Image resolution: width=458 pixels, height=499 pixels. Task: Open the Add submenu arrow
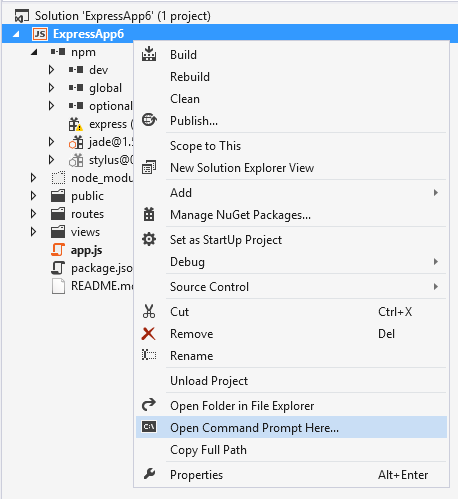coord(436,193)
